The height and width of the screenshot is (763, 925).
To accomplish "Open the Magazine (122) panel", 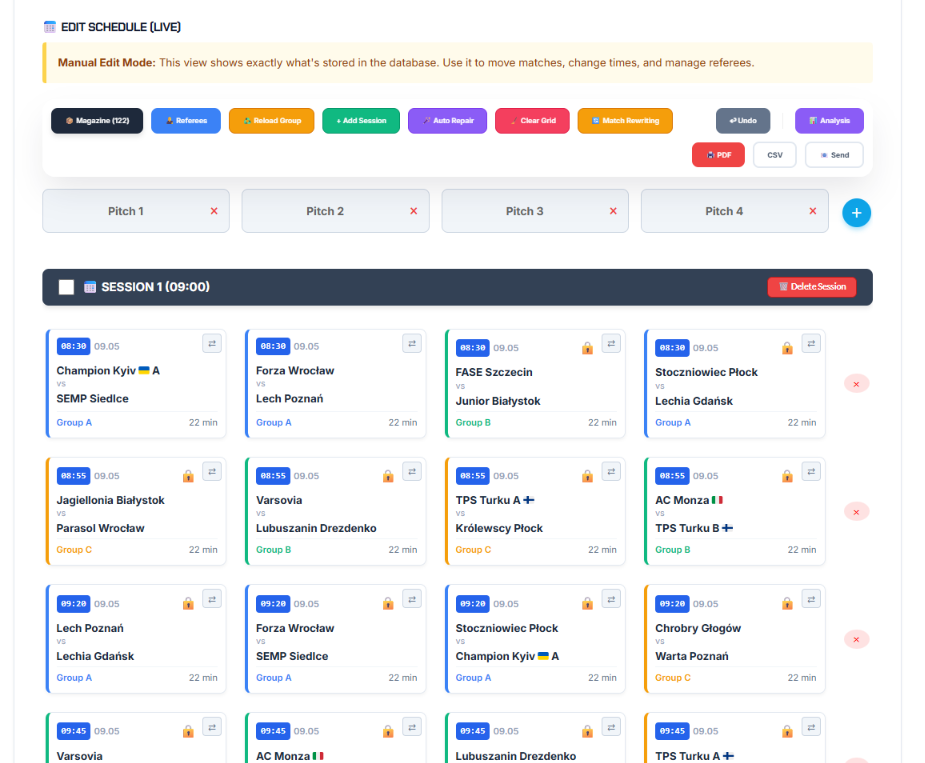I will click(x=97, y=120).
